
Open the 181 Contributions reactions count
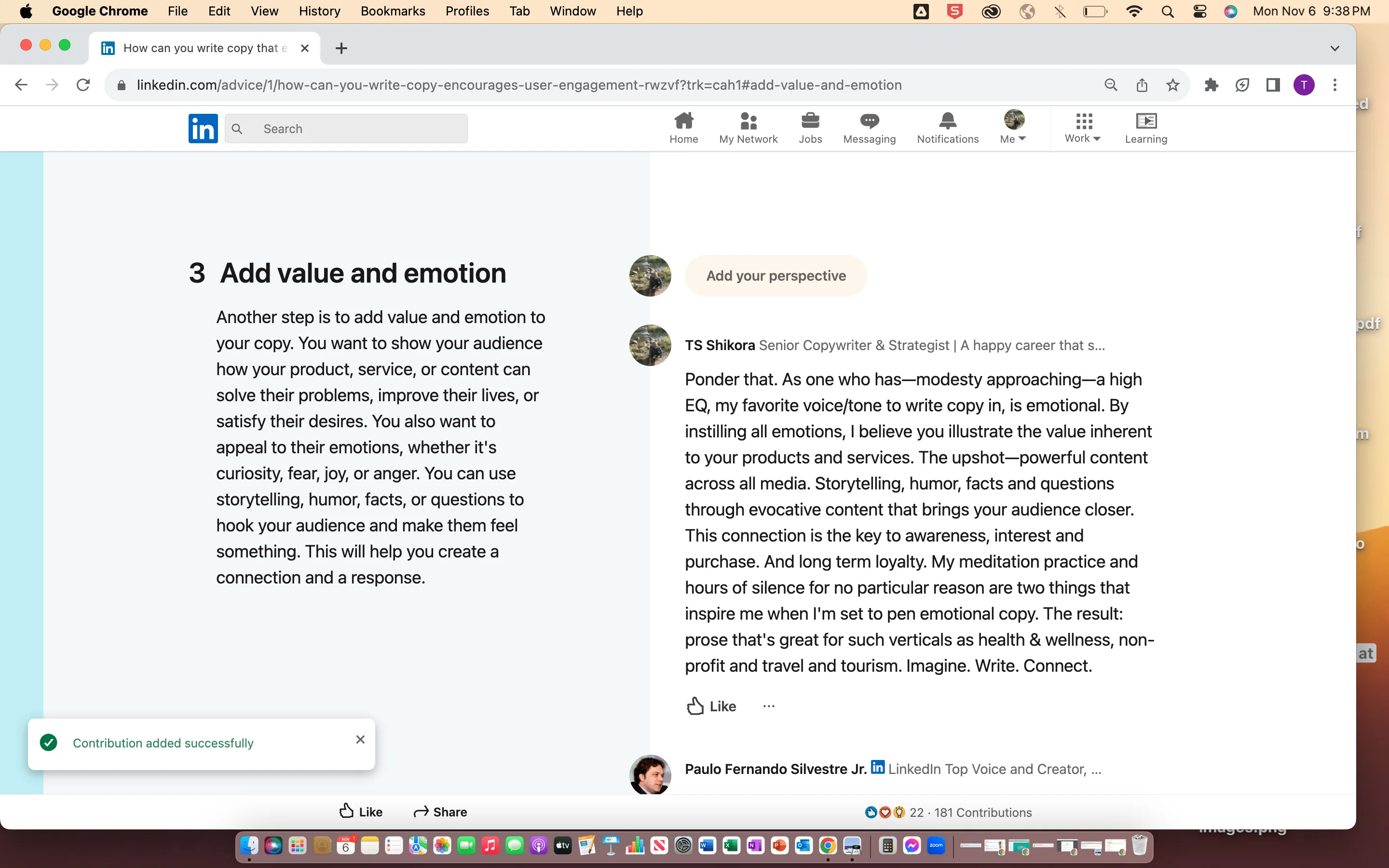tap(948, 813)
